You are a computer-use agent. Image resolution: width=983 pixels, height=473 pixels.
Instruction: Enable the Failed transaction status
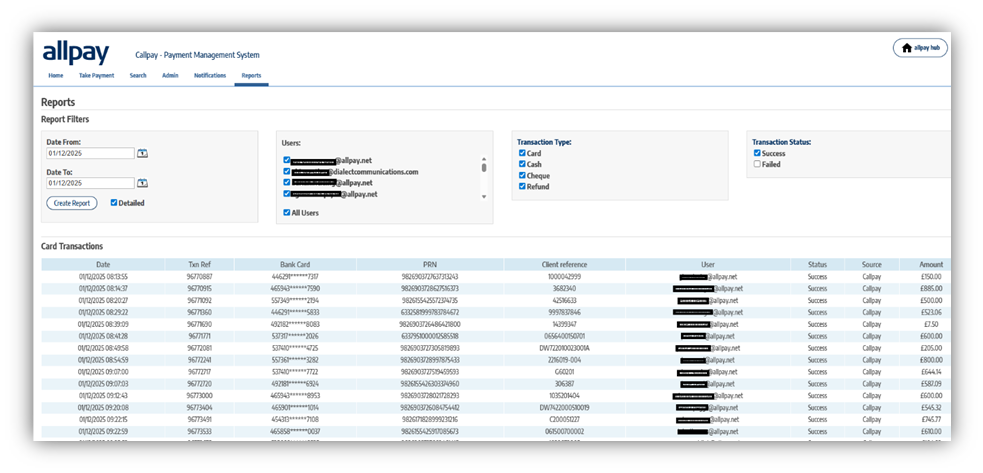pyautogui.click(x=757, y=164)
